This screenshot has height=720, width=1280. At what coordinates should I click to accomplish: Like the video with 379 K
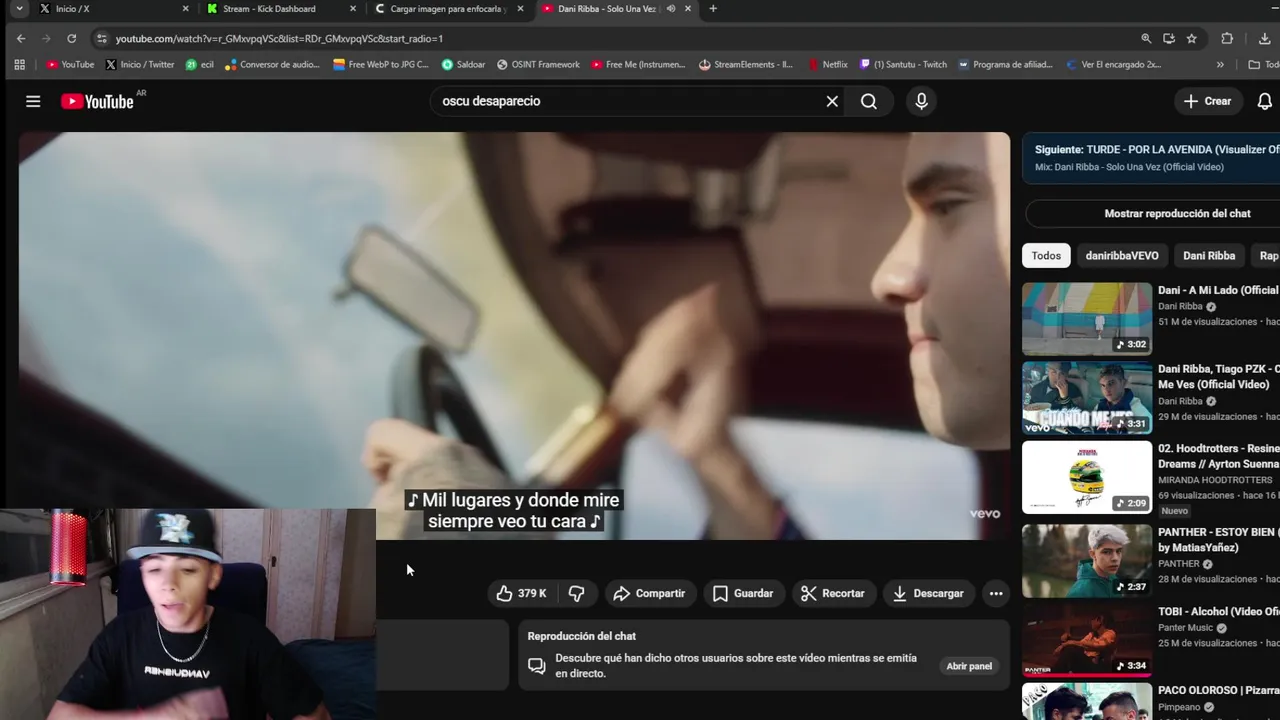point(521,593)
